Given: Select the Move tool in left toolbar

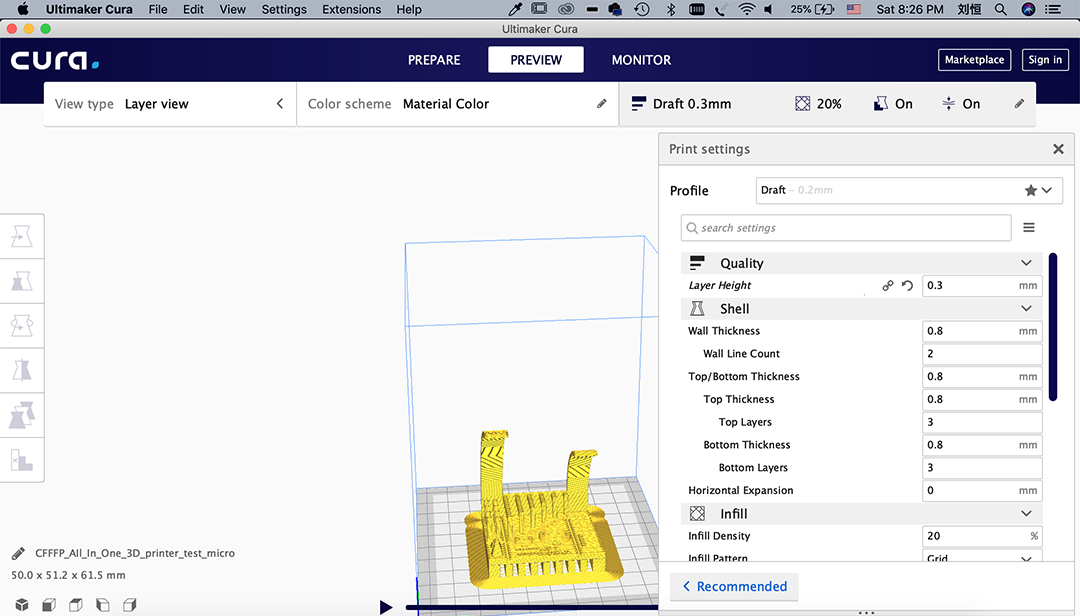Looking at the screenshot, I should pos(22,236).
